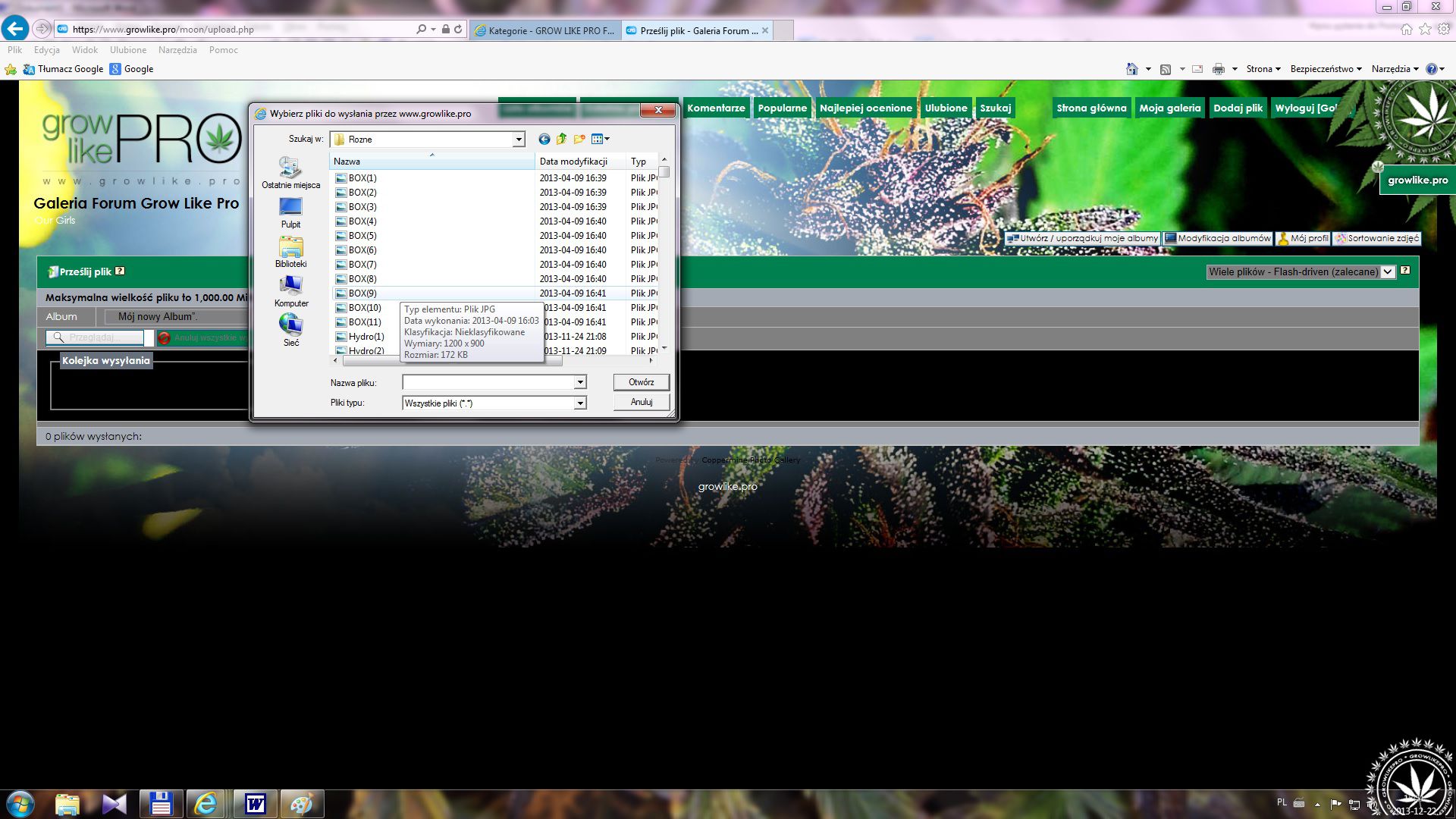Open the search magnifier in address bar
1456x819 pixels.
[422, 29]
